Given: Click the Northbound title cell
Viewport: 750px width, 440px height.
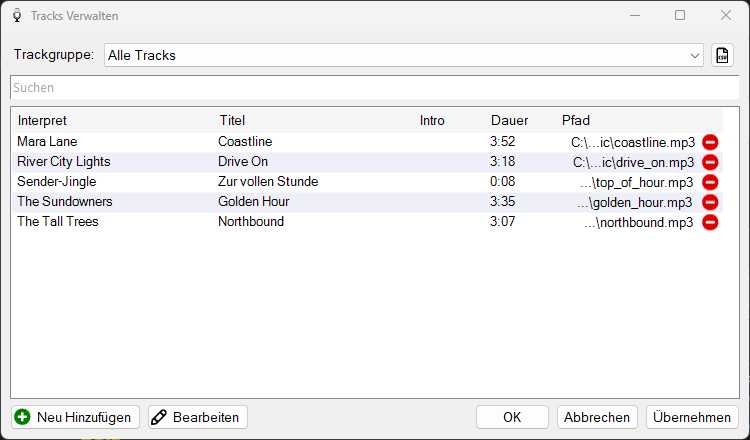Looking at the screenshot, I should pyautogui.click(x=251, y=222).
